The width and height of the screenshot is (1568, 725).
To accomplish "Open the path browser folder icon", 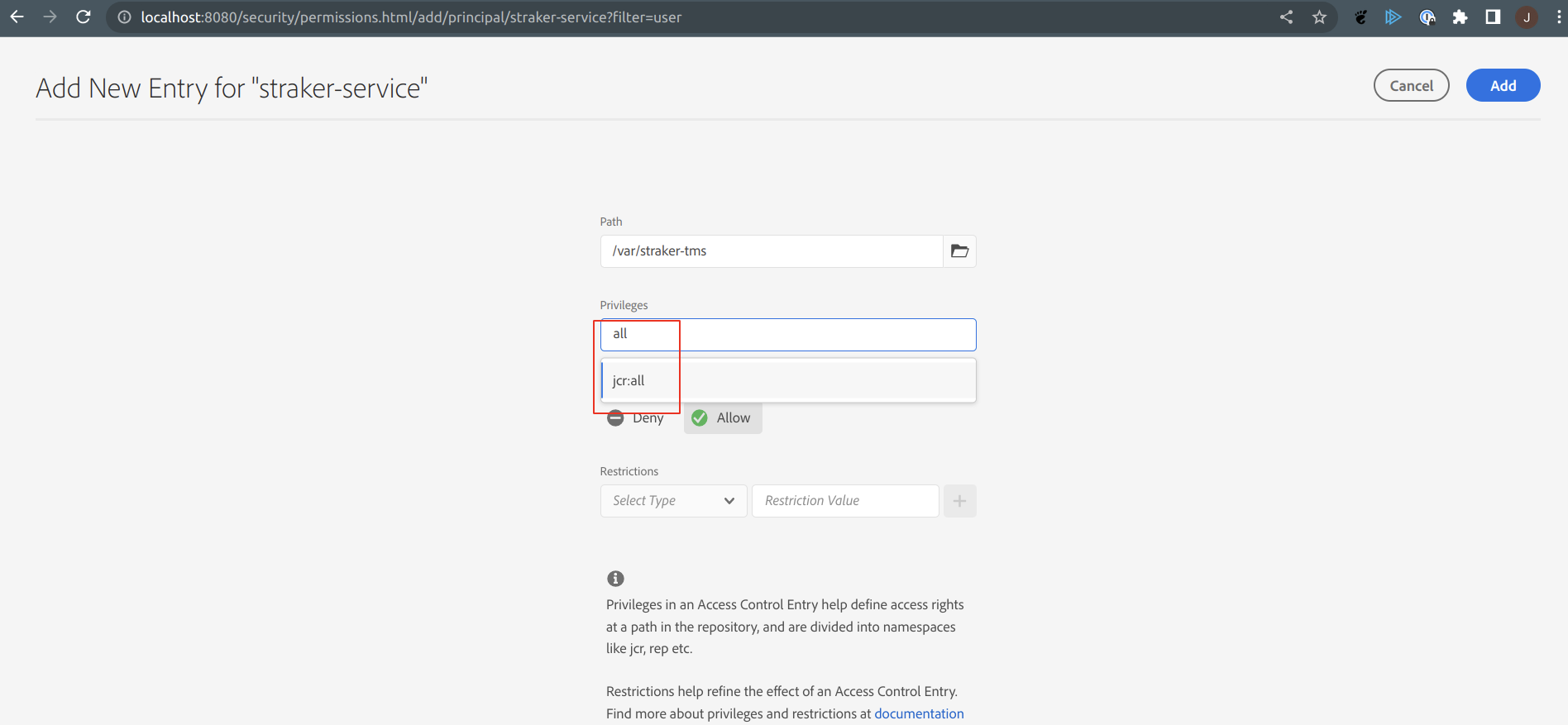I will click(x=959, y=251).
